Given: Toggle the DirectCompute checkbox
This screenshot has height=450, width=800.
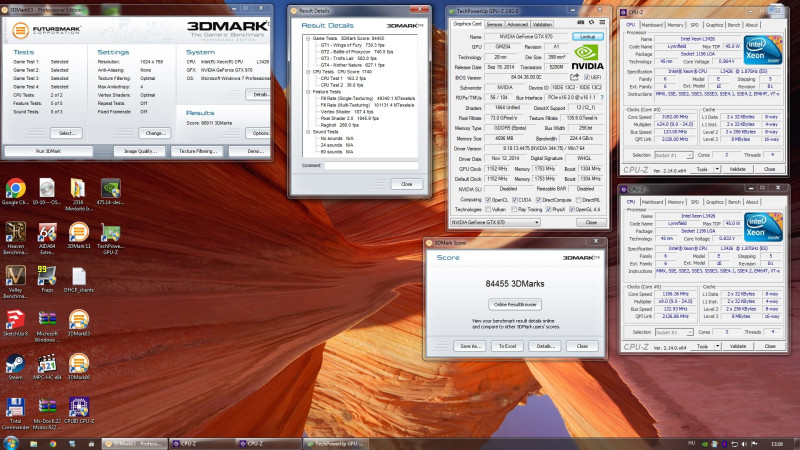Looking at the screenshot, I should pos(538,200).
